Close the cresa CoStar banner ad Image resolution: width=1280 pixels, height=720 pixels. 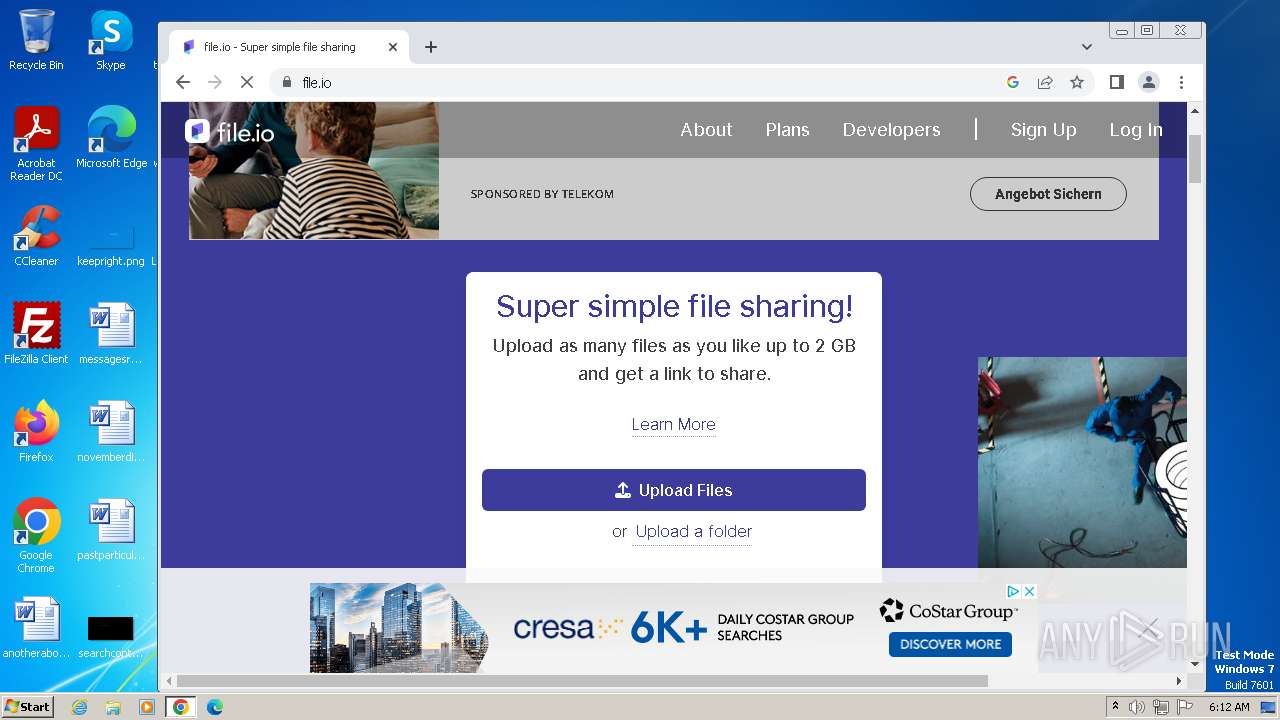tap(1029, 591)
